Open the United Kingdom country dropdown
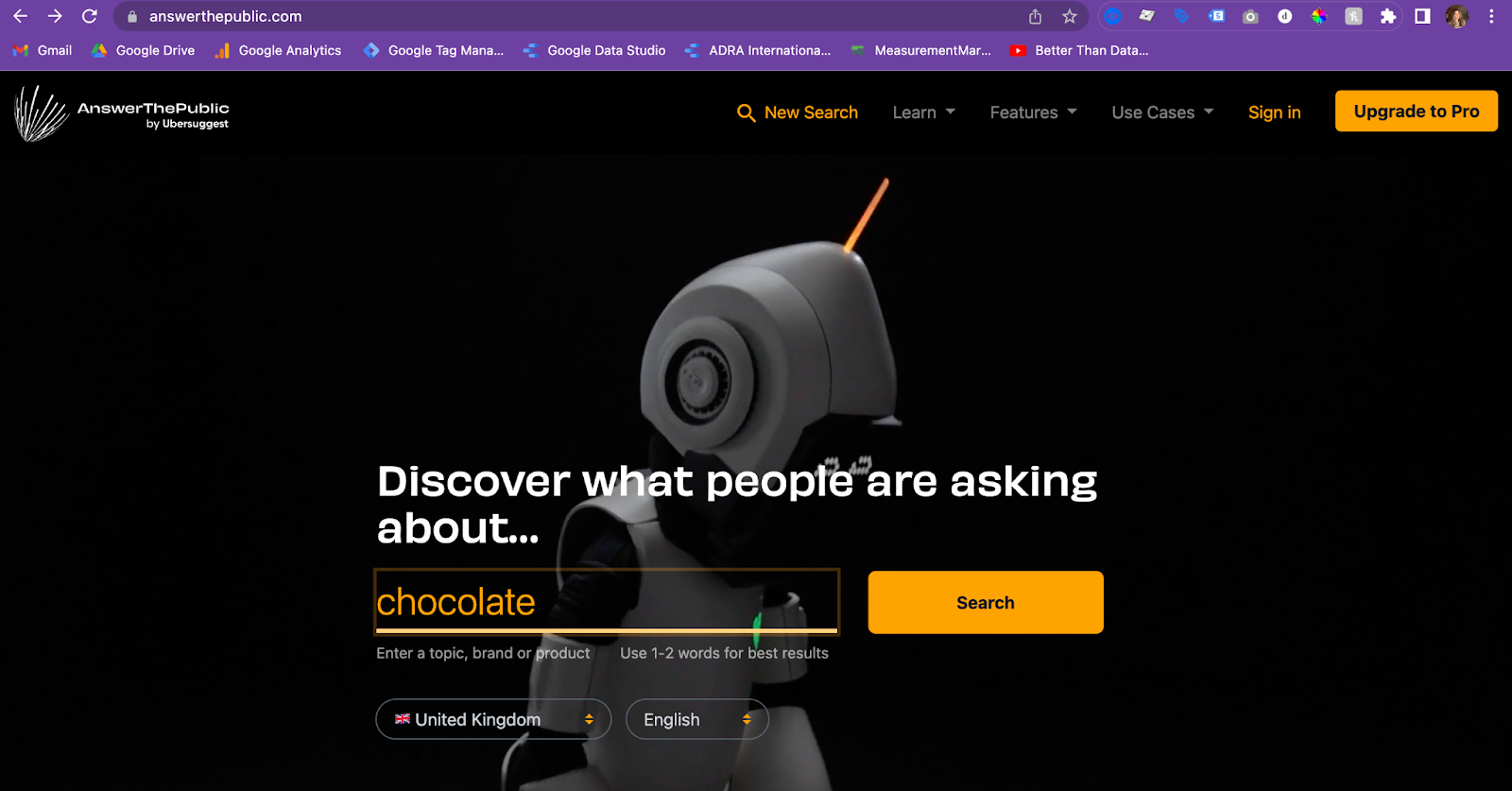The image size is (1512, 791). (493, 719)
